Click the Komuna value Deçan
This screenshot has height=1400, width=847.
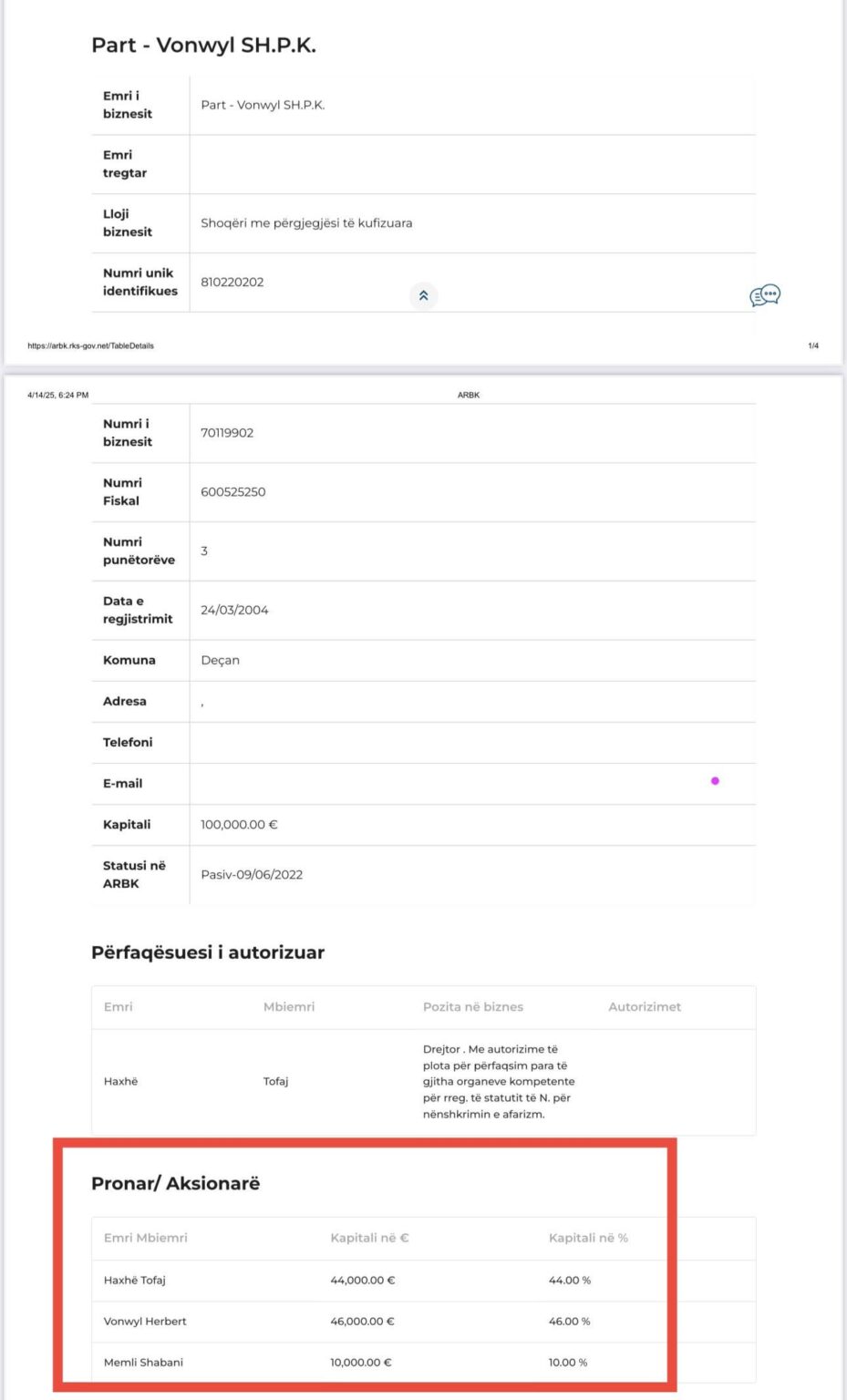(x=220, y=661)
